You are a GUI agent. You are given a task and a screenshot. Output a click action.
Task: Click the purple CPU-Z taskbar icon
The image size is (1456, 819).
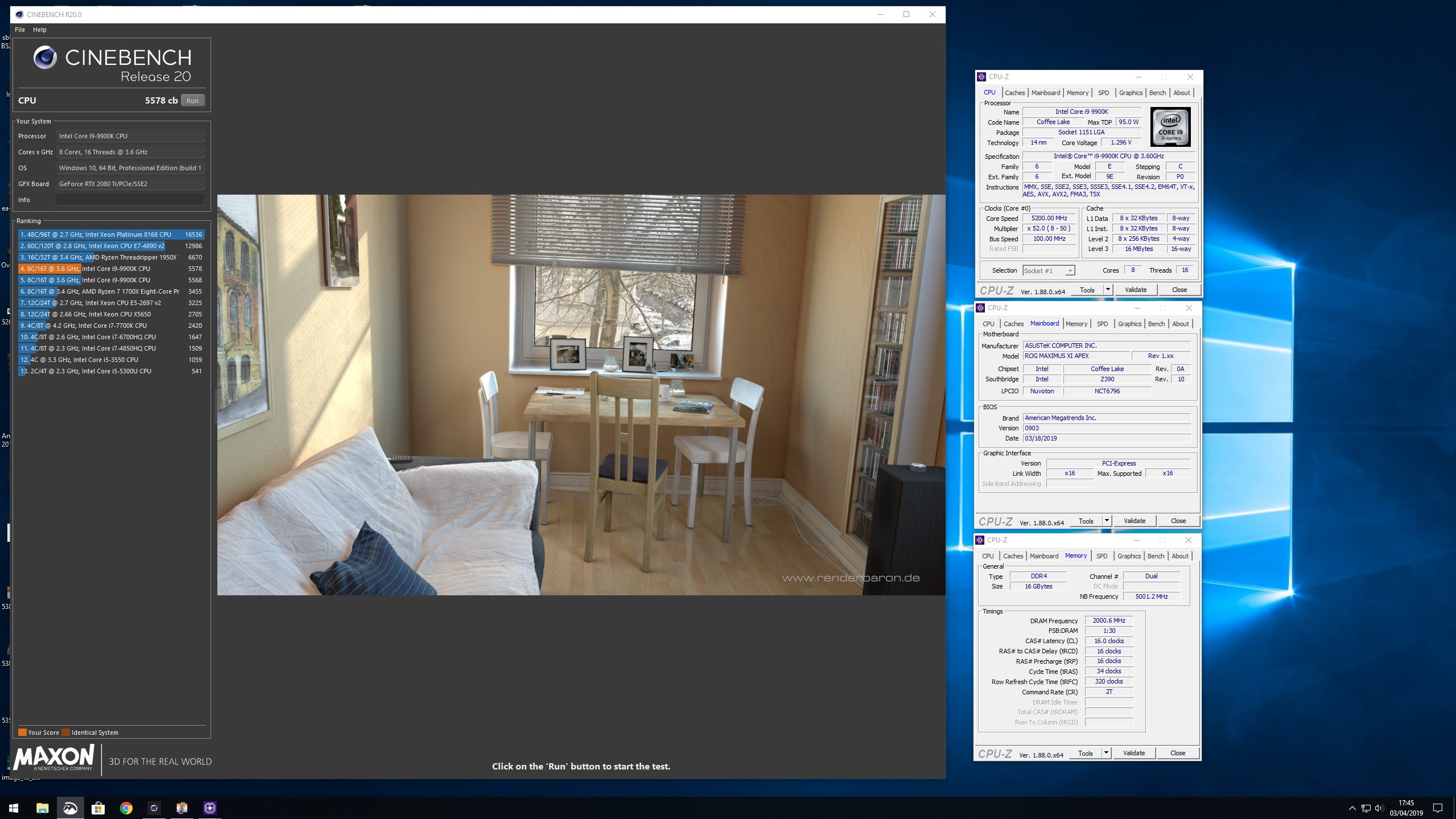click(210, 808)
